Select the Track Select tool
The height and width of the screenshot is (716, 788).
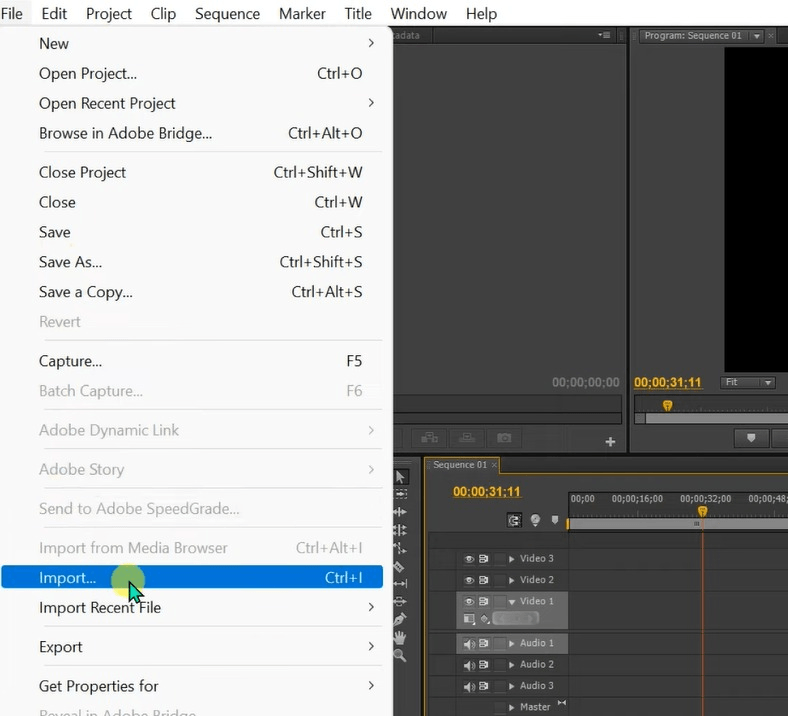401,494
